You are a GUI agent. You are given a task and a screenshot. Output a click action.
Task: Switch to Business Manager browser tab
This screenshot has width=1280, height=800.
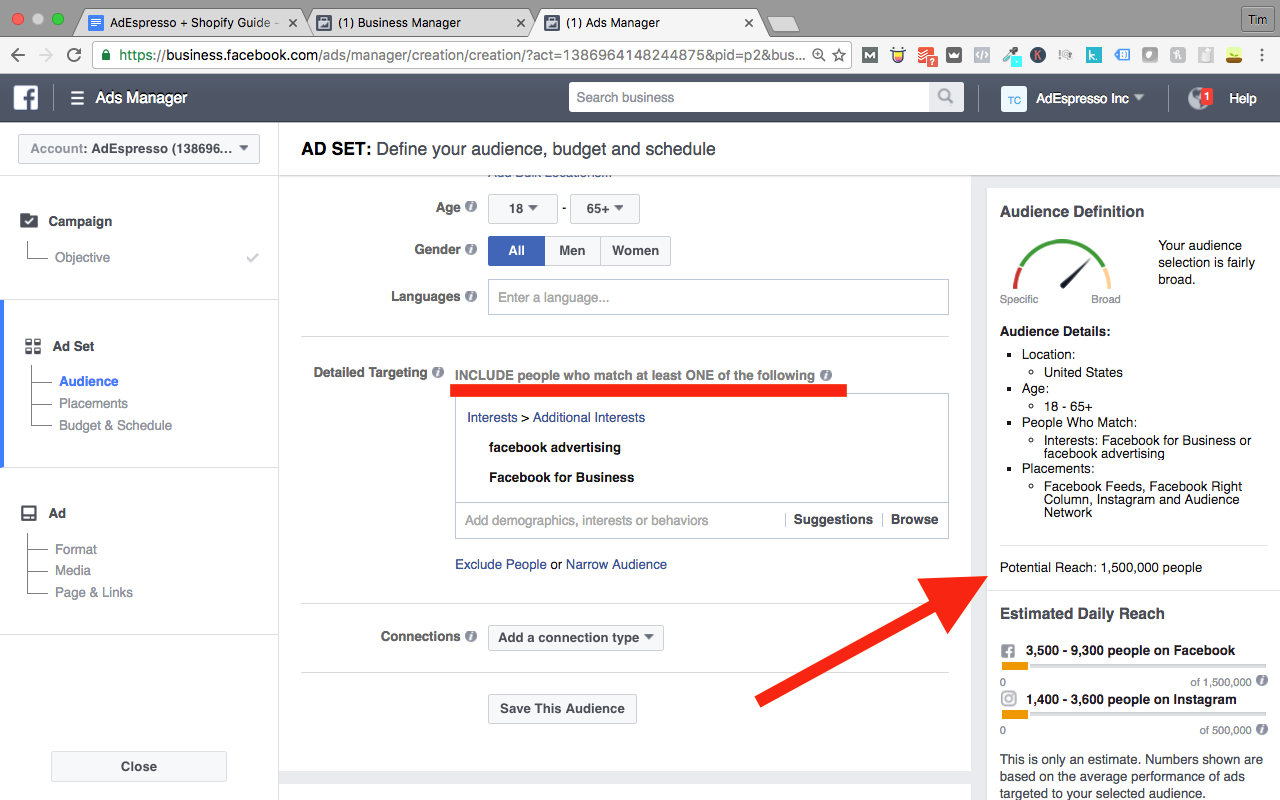418,22
